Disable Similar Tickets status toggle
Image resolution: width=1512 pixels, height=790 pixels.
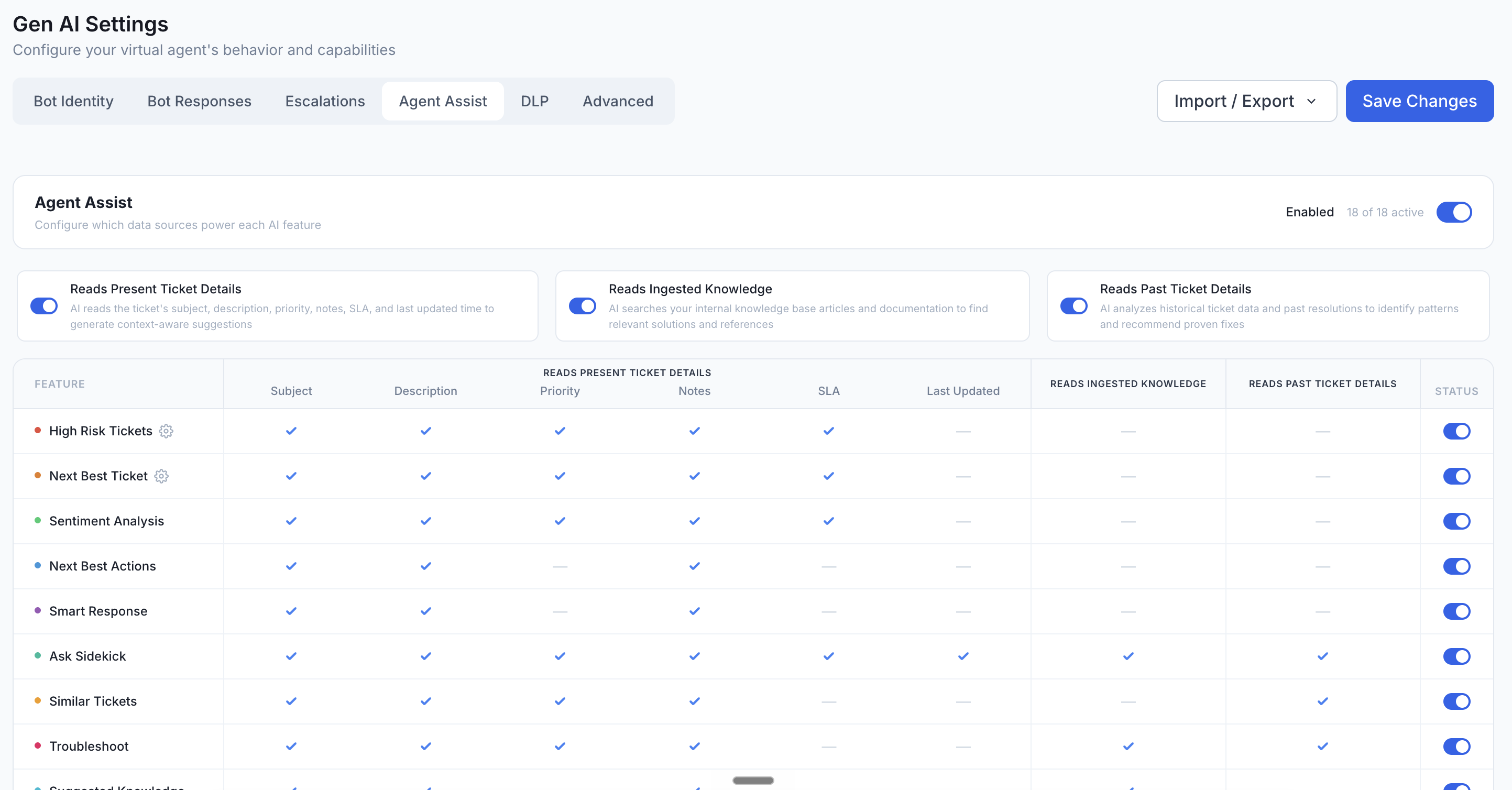tap(1456, 701)
